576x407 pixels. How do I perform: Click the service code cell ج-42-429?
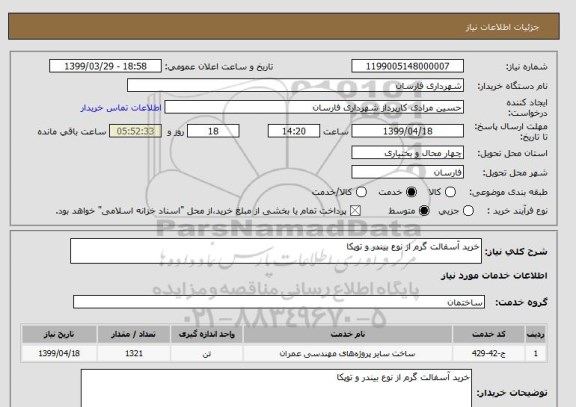pos(489,354)
